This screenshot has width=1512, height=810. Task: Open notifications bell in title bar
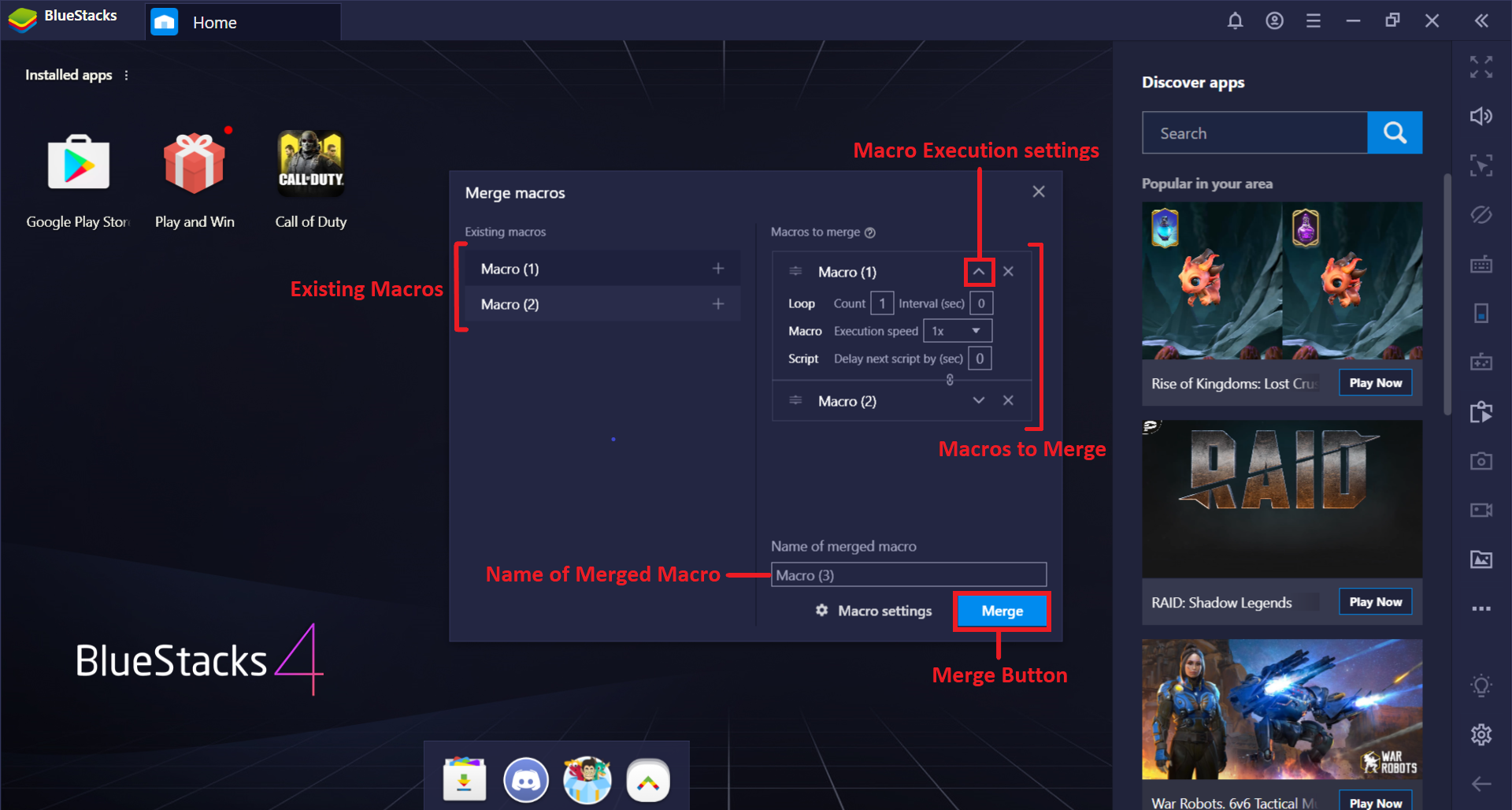[x=1235, y=20]
